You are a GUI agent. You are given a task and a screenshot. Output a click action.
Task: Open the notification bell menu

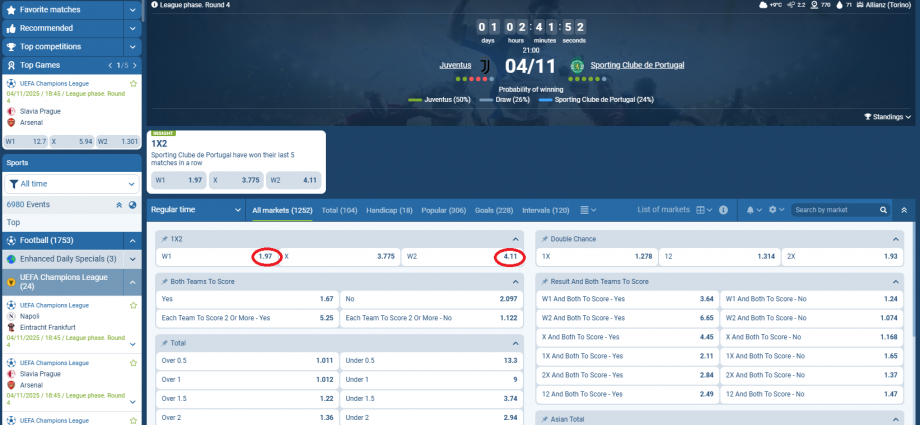click(x=750, y=210)
